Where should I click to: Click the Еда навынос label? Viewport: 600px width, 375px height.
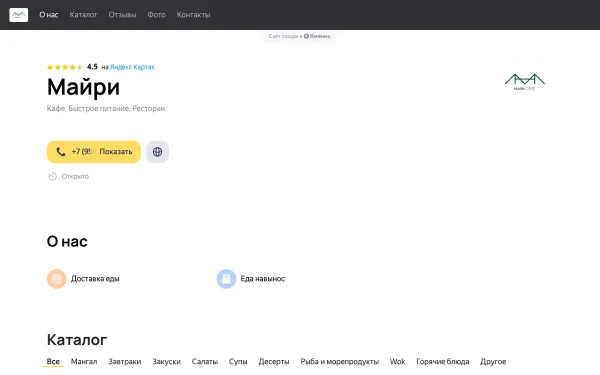click(262, 279)
